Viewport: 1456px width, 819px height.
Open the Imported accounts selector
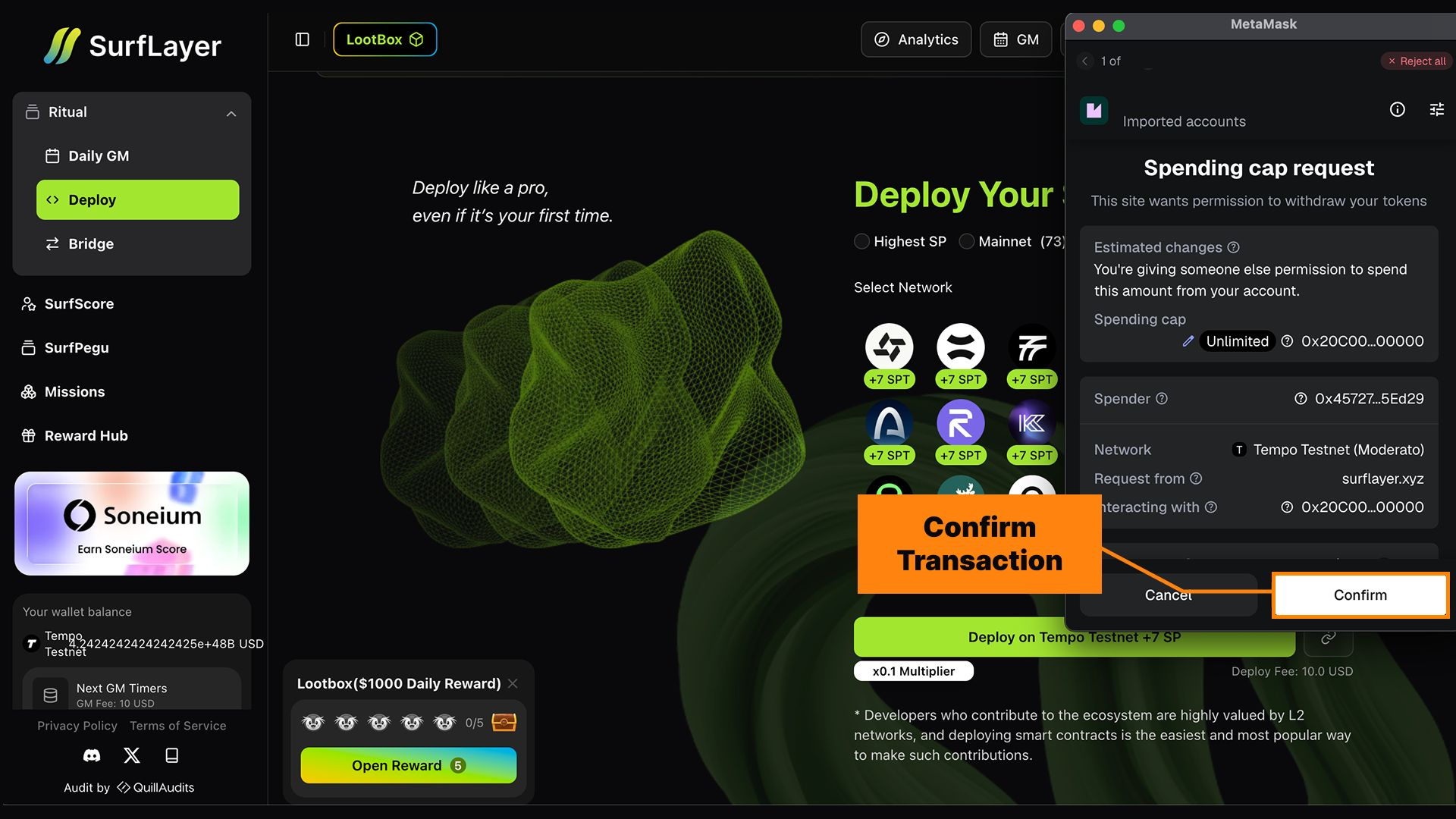coord(1183,121)
